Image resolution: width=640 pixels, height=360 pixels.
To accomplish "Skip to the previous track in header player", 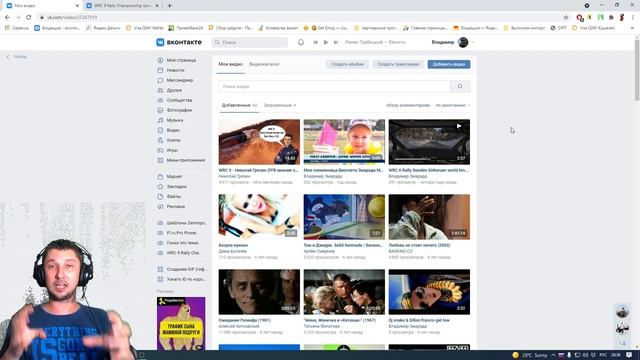I will (315, 42).
